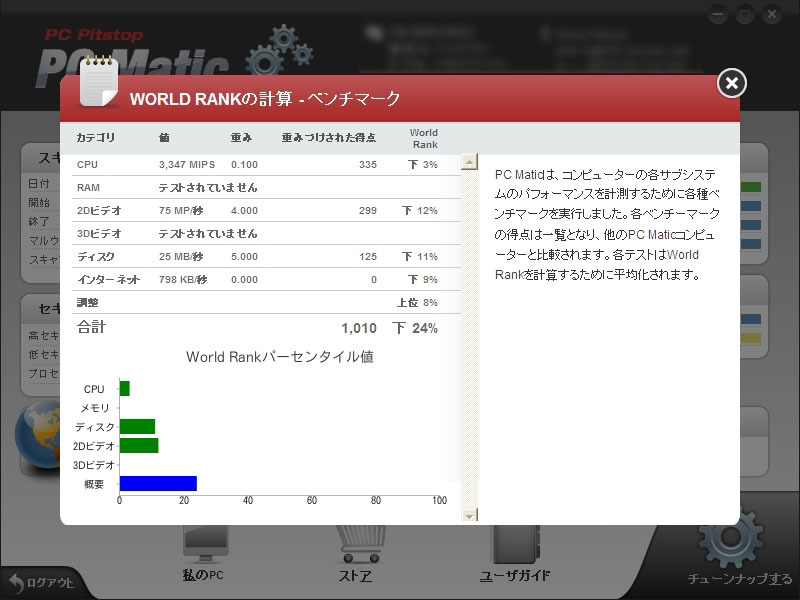This screenshot has width=800, height=600.
Task: Select the インターネット row label
Action: coord(109,280)
